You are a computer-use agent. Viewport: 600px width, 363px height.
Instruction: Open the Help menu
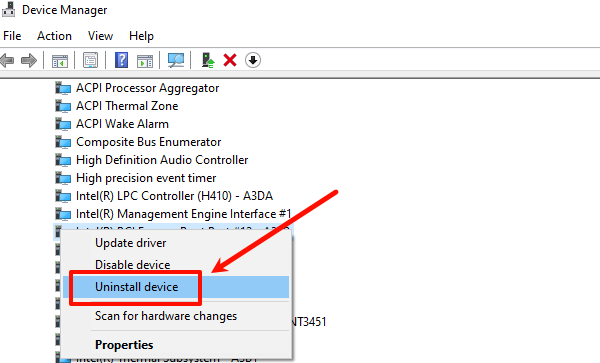[x=141, y=36]
